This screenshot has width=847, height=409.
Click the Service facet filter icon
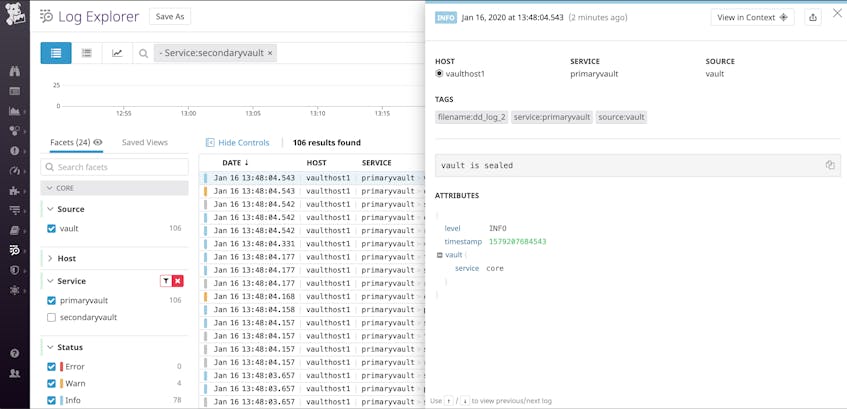(x=166, y=281)
